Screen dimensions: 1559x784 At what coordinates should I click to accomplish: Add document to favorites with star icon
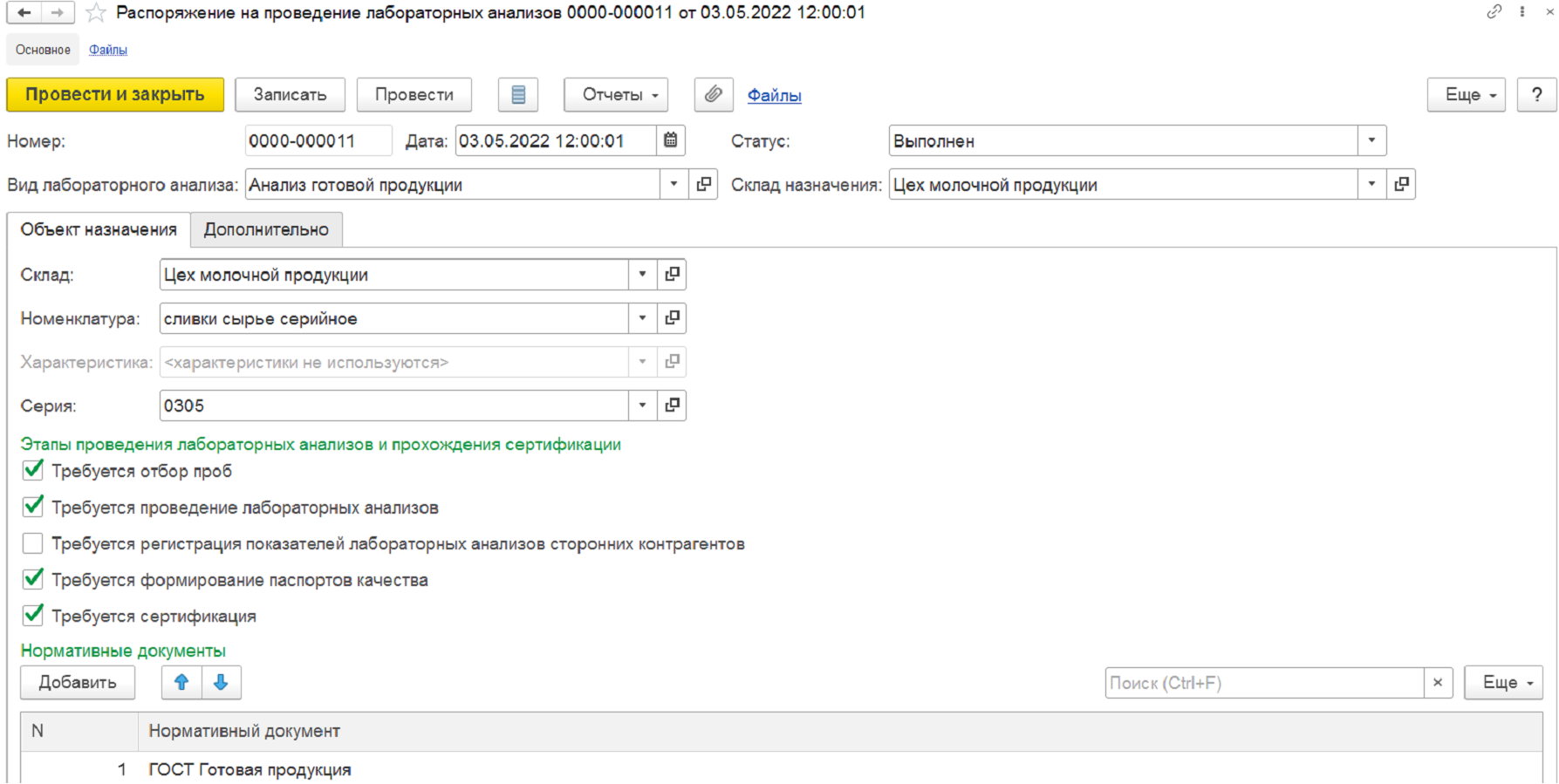pos(96,12)
